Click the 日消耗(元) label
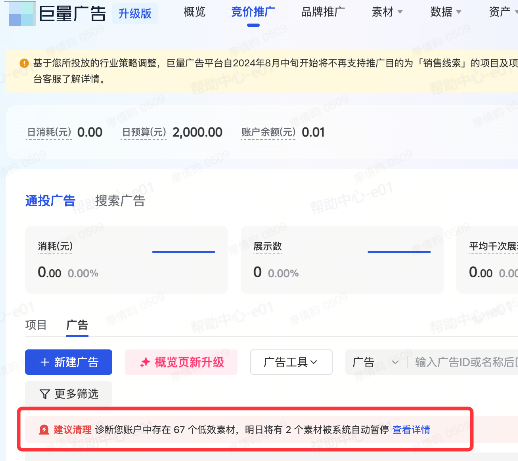Screen dimensions: 518x461 point(49,132)
